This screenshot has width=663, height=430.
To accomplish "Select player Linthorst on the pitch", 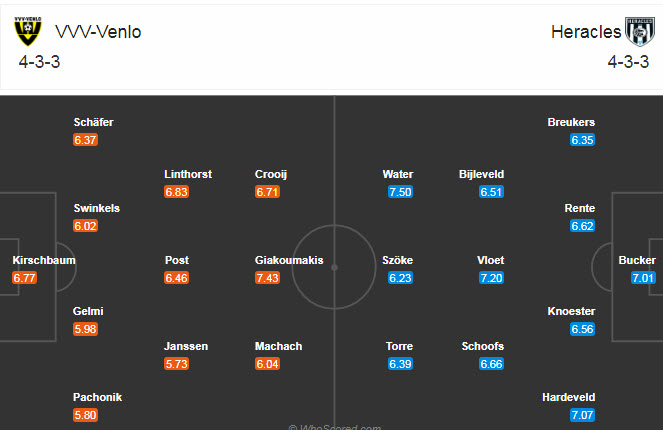I will 188,174.
